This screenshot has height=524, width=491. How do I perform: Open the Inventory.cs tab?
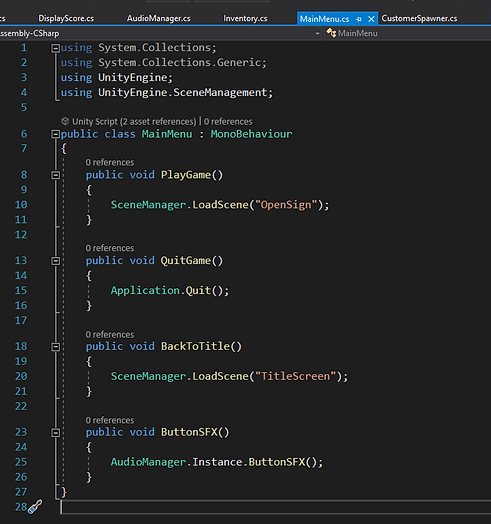pos(245,18)
